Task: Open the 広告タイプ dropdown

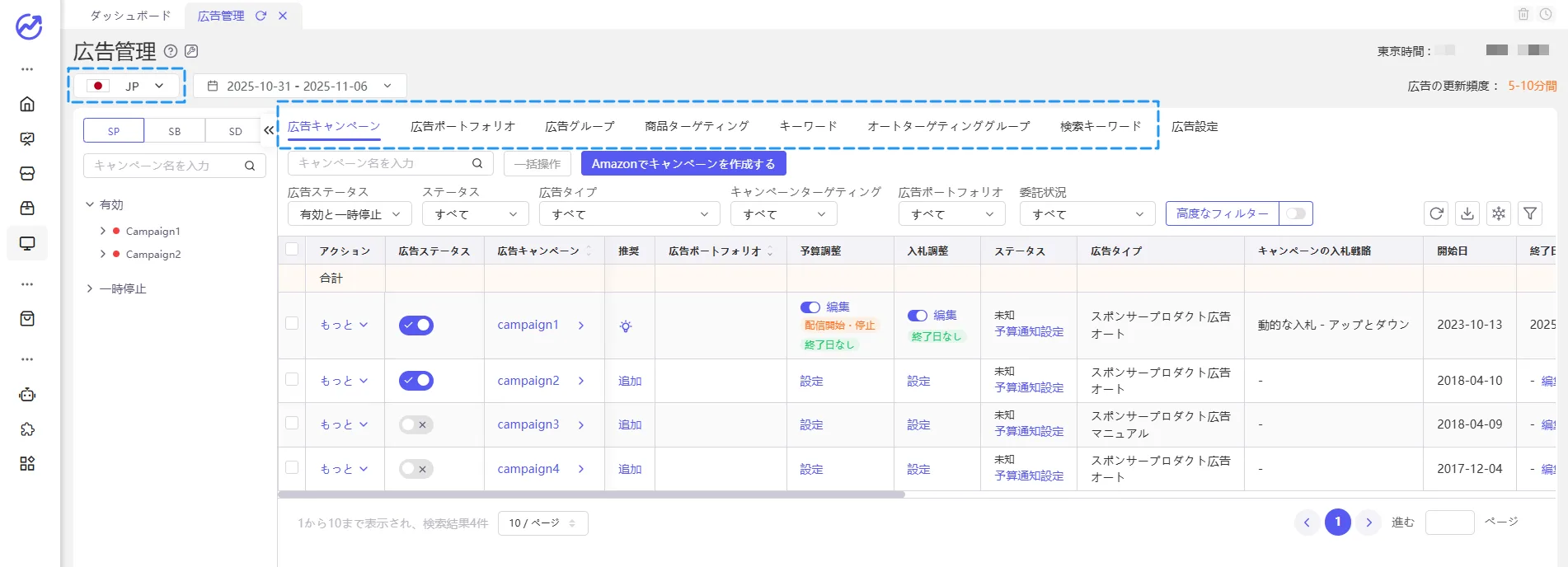Action: pyautogui.click(x=630, y=214)
